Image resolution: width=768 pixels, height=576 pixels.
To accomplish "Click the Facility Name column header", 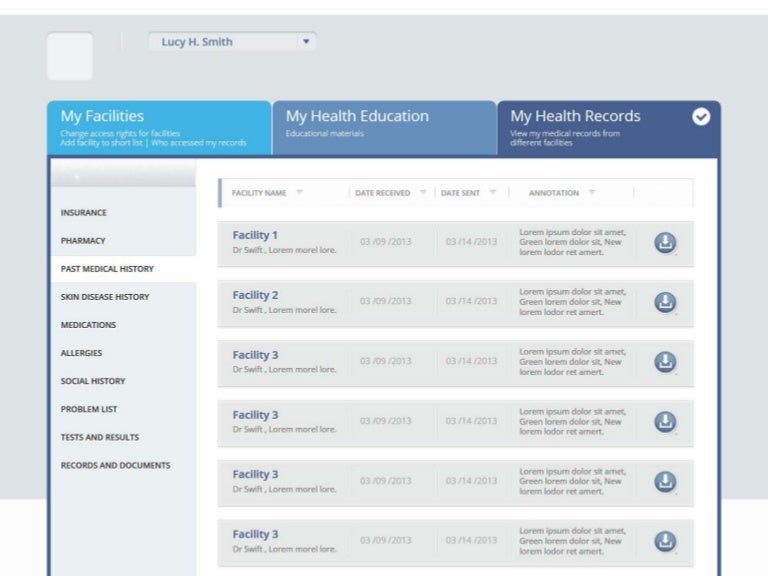I will (259, 193).
